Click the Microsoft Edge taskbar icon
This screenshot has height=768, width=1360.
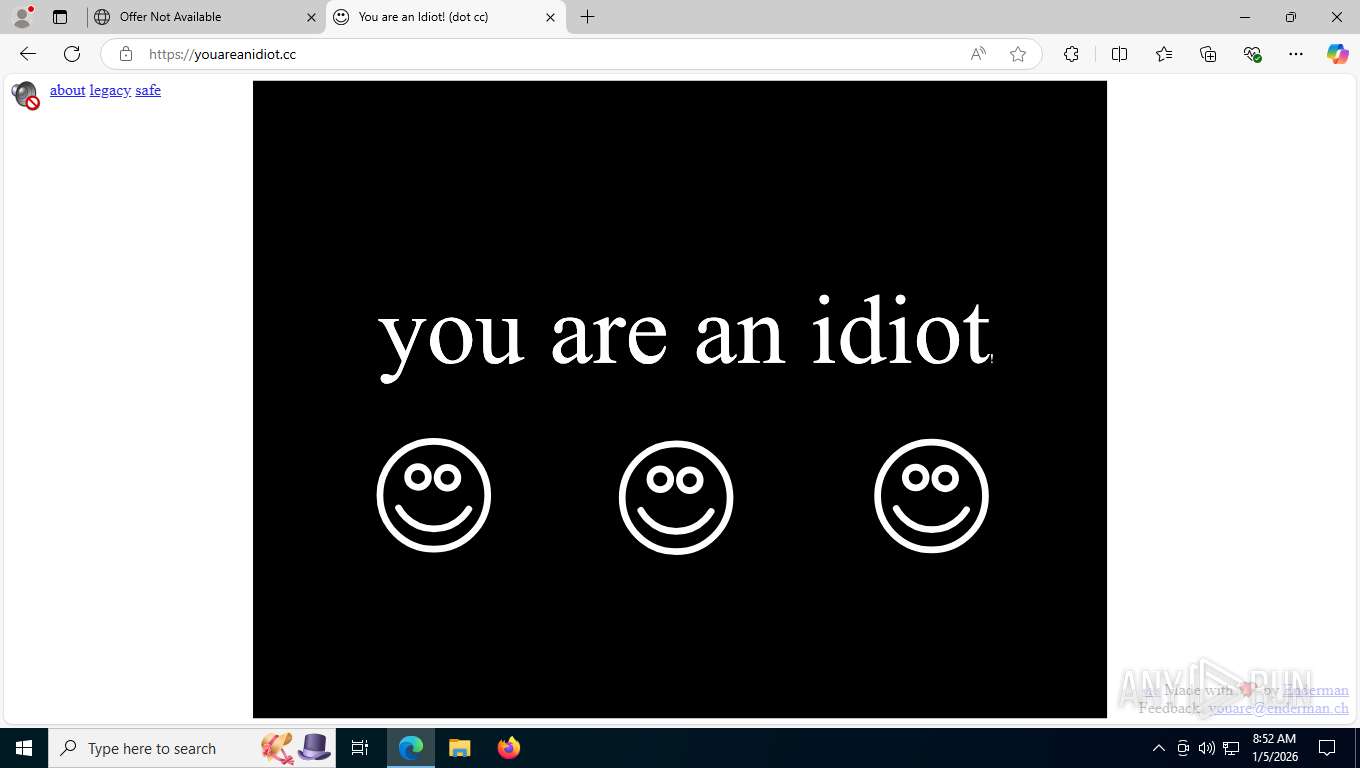(x=411, y=748)
